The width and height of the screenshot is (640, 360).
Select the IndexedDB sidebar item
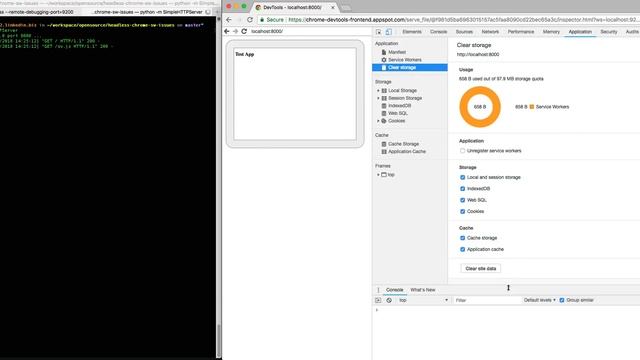click(x=399, y=106)
